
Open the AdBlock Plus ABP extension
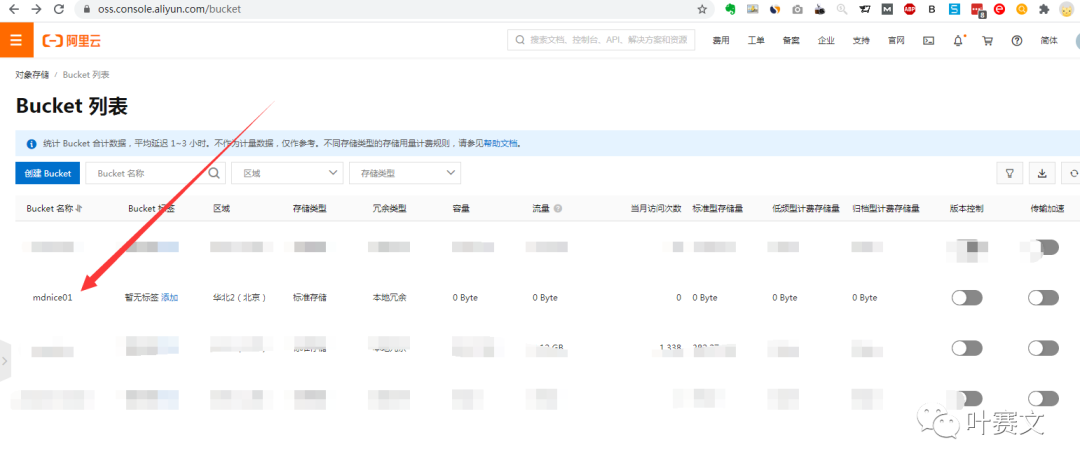(x=909, y=10)
